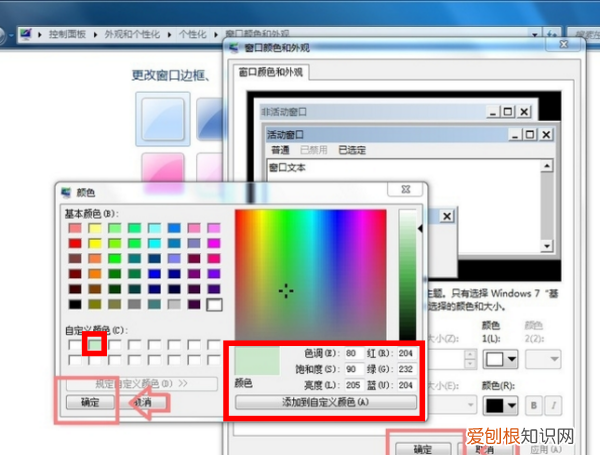Select the pale green custom color swatch
This screenshot has height=455, width=600.
(x=94, y=343)
